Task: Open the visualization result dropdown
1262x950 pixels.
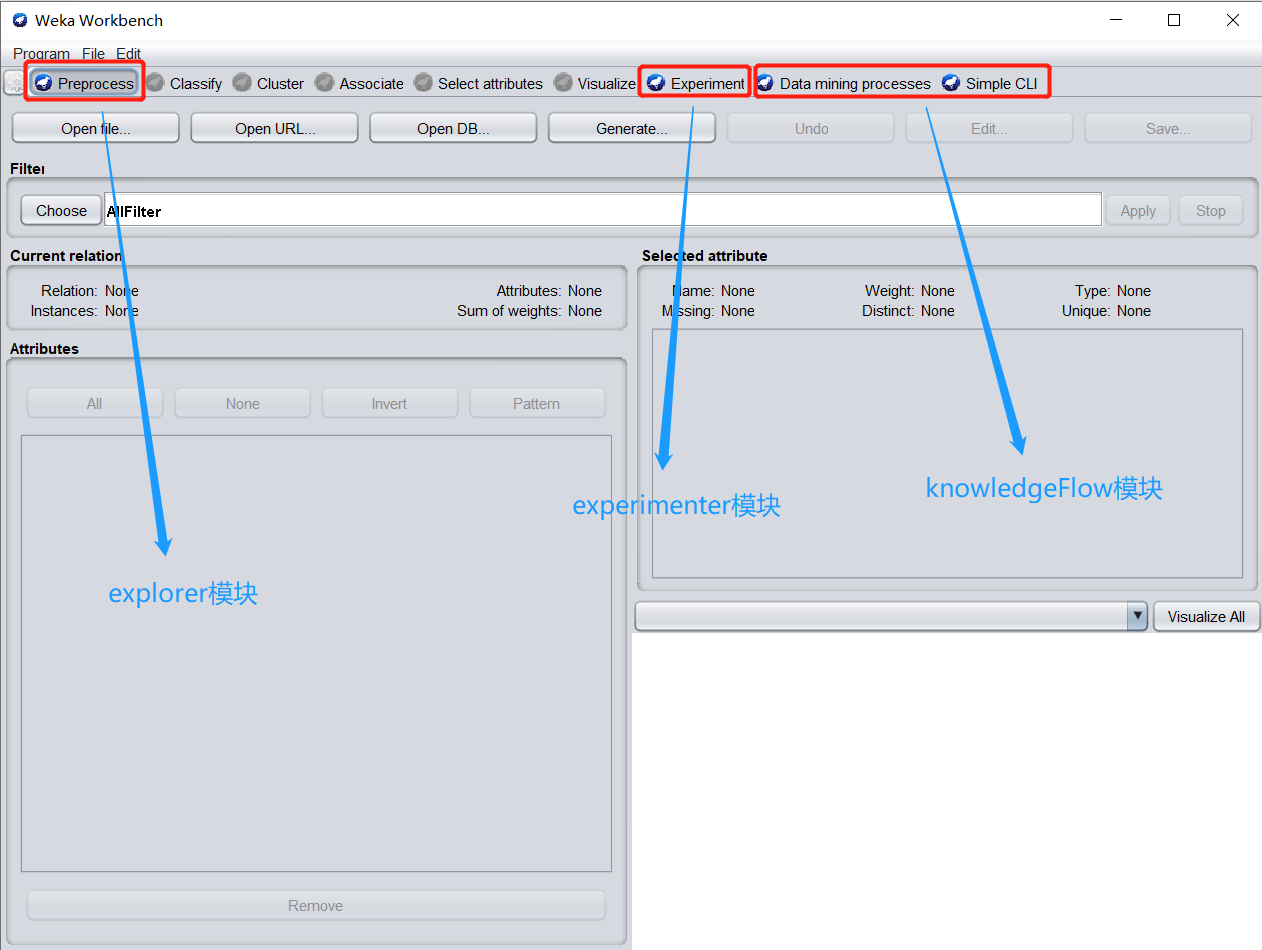Action: pos(1138,616)
